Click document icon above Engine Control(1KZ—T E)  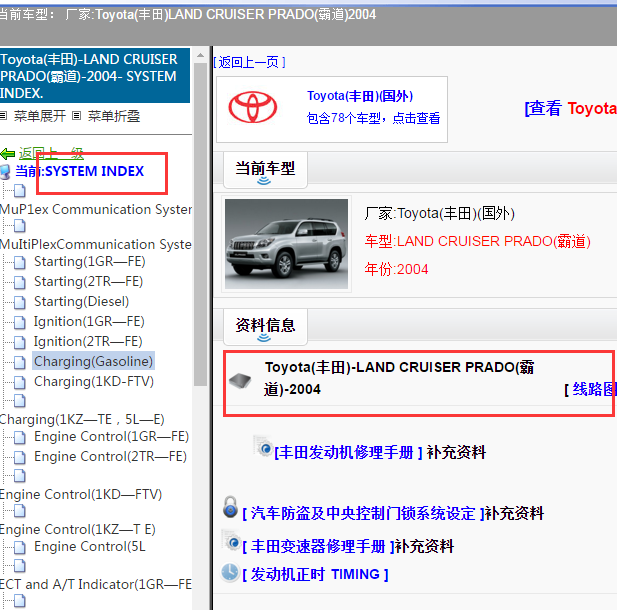[20, 511]
